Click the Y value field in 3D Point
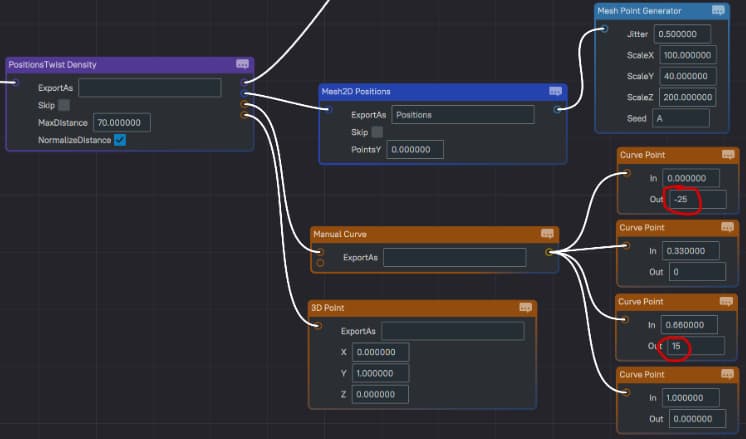The height and width of the screenshot is (439, 746). click(379, 373)
